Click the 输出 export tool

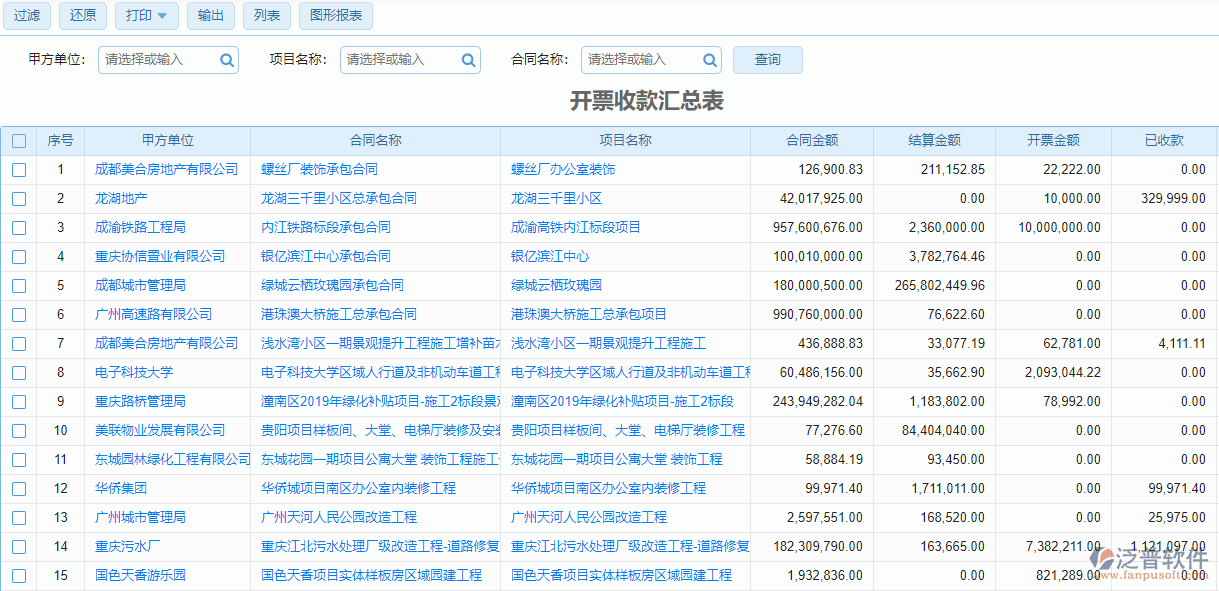(x=210, y=16)
